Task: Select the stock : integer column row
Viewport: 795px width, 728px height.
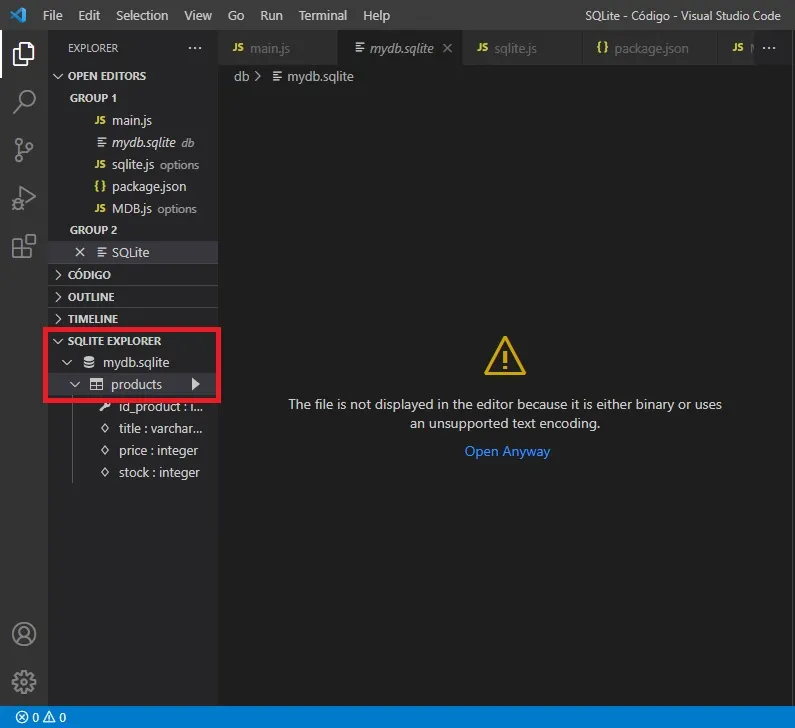Action: tap(133, 472)
